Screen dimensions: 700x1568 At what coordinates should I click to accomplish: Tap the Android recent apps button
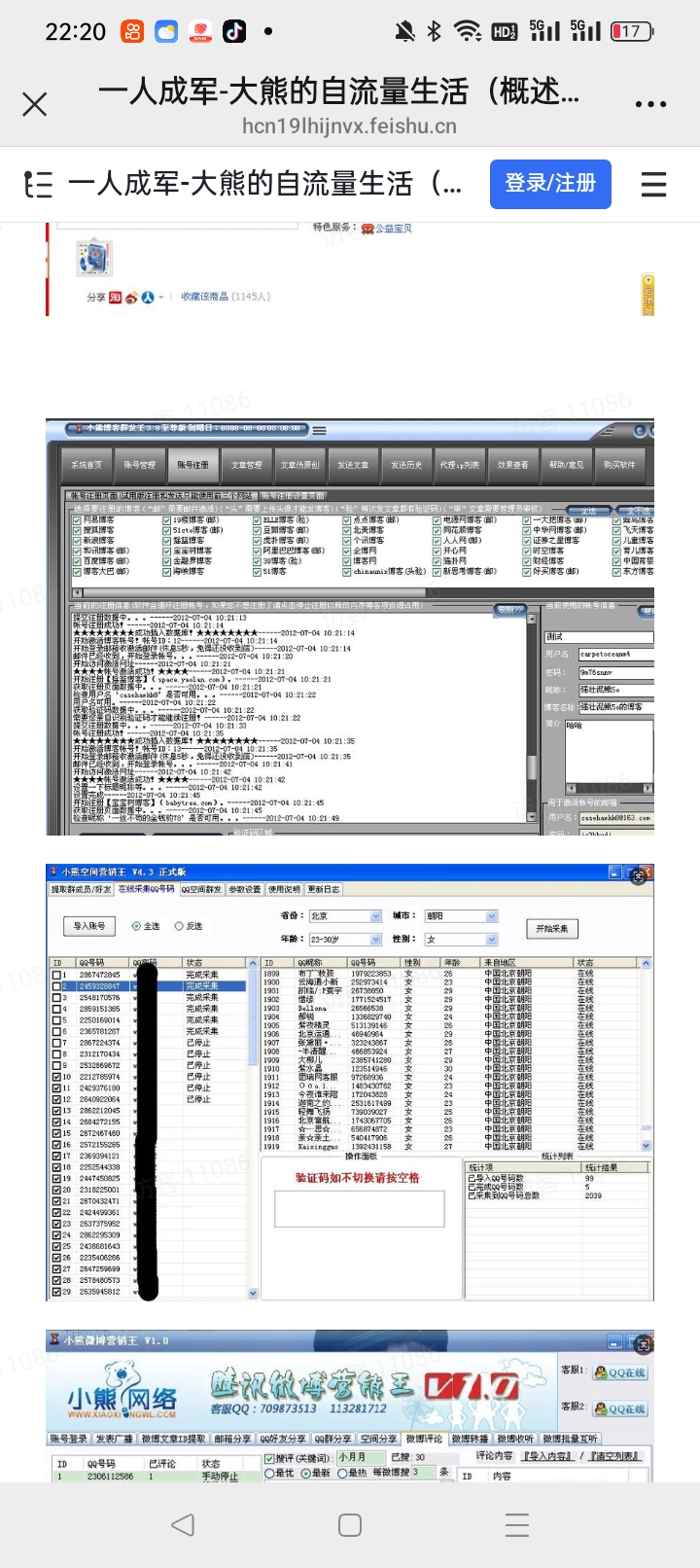(x=517, y=1524)
